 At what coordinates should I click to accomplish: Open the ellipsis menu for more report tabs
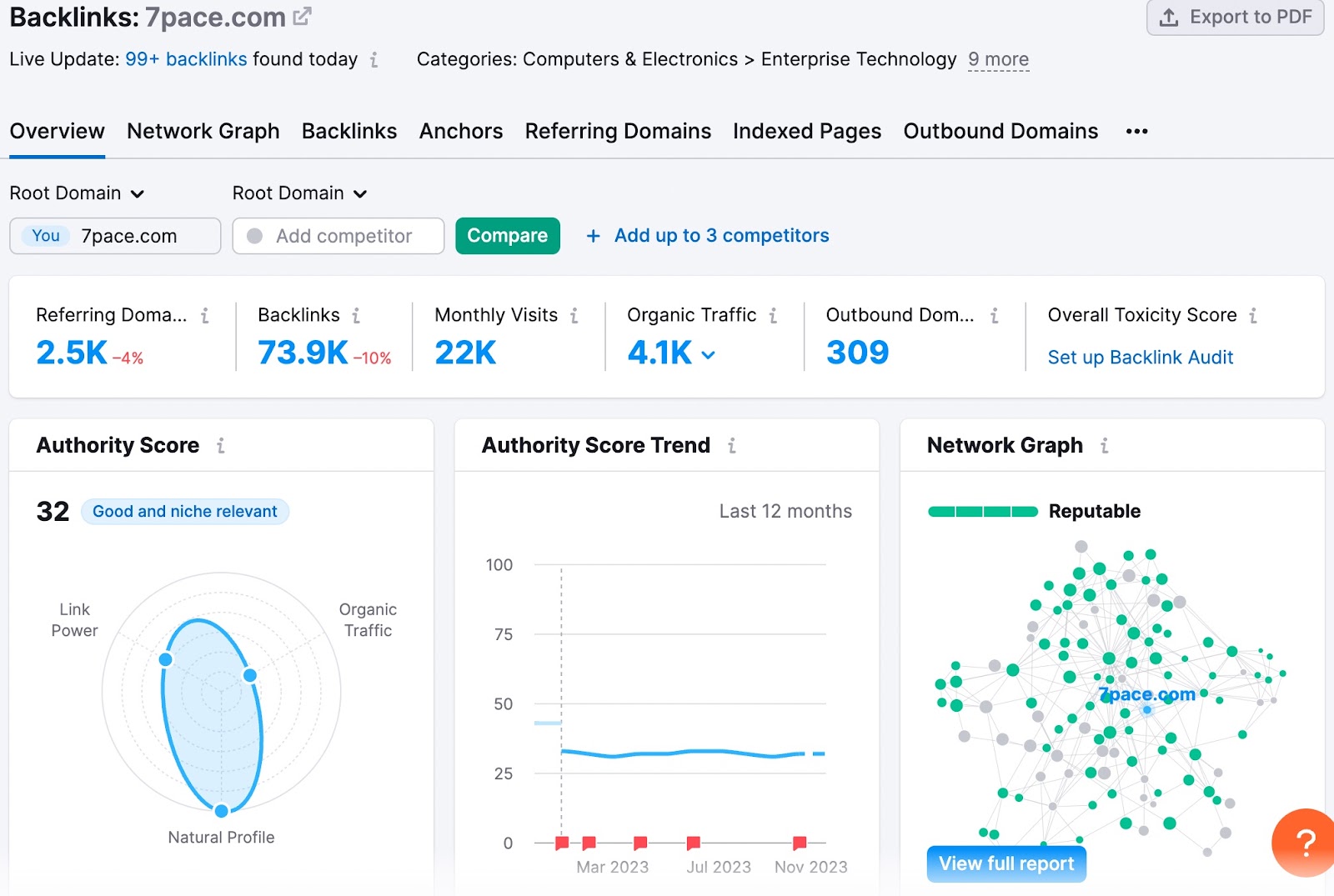click(1136, 131)
